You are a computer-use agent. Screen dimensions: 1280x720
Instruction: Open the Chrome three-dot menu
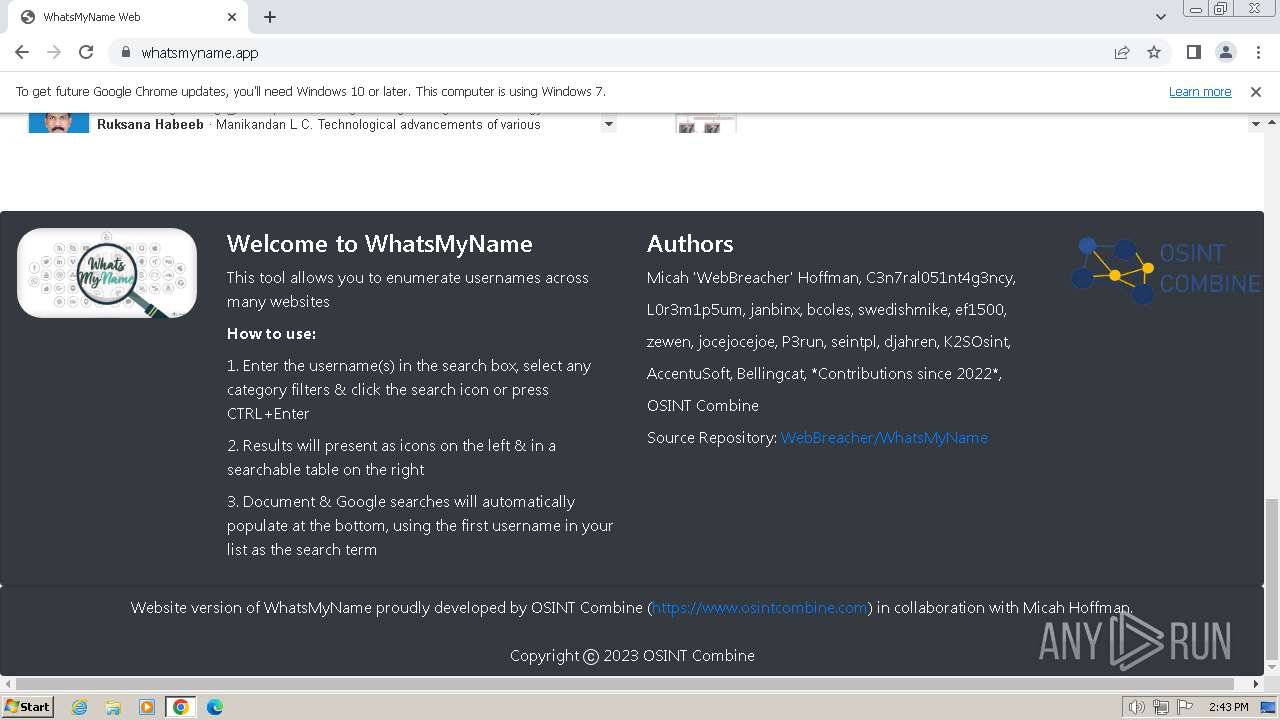(x=1256, y=52)
